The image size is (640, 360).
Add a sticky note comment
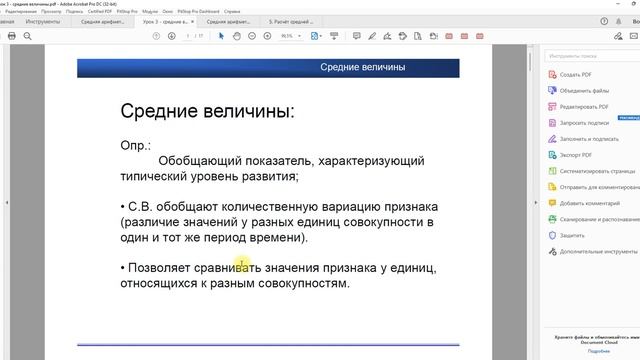pos(356,36)
